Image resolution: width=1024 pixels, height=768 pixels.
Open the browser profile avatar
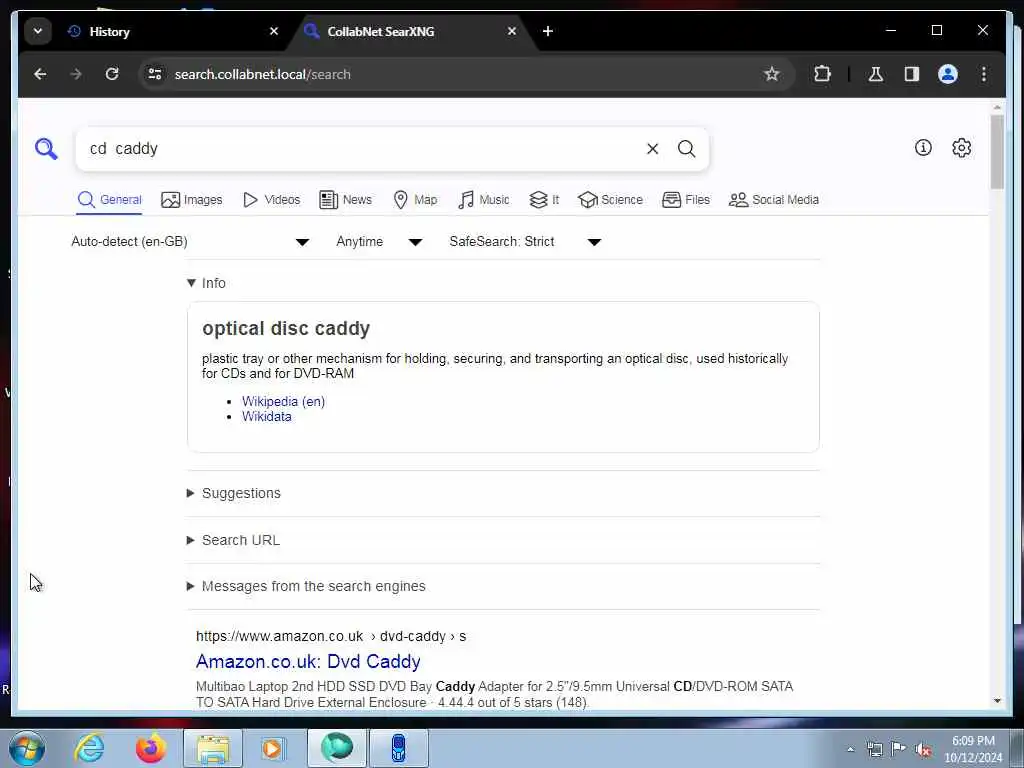click(948, 74)
